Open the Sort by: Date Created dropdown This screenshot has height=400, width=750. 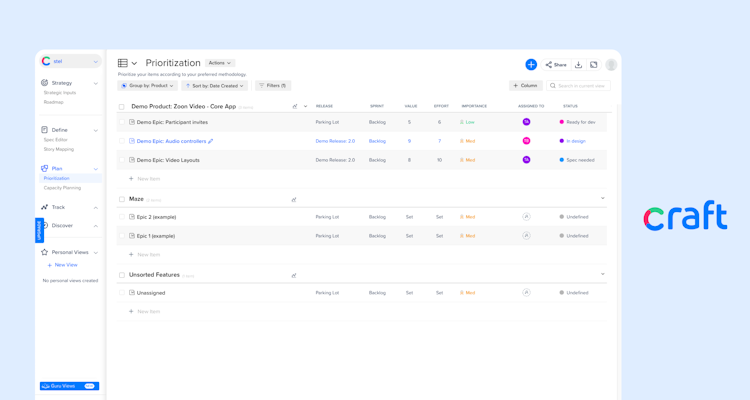[214, 86]
